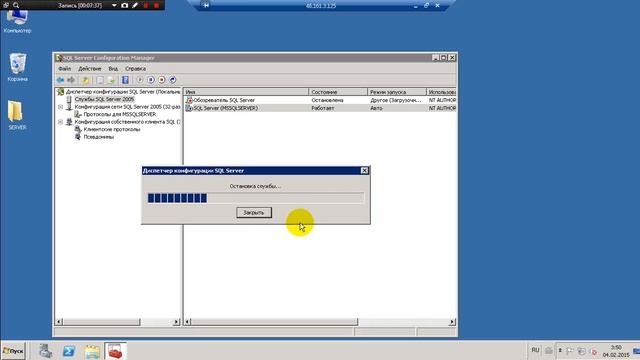Screen dimensions: 640x360
Task: Maximize SQL Server Configuration Manager window
Action: (x=444, y=58)
